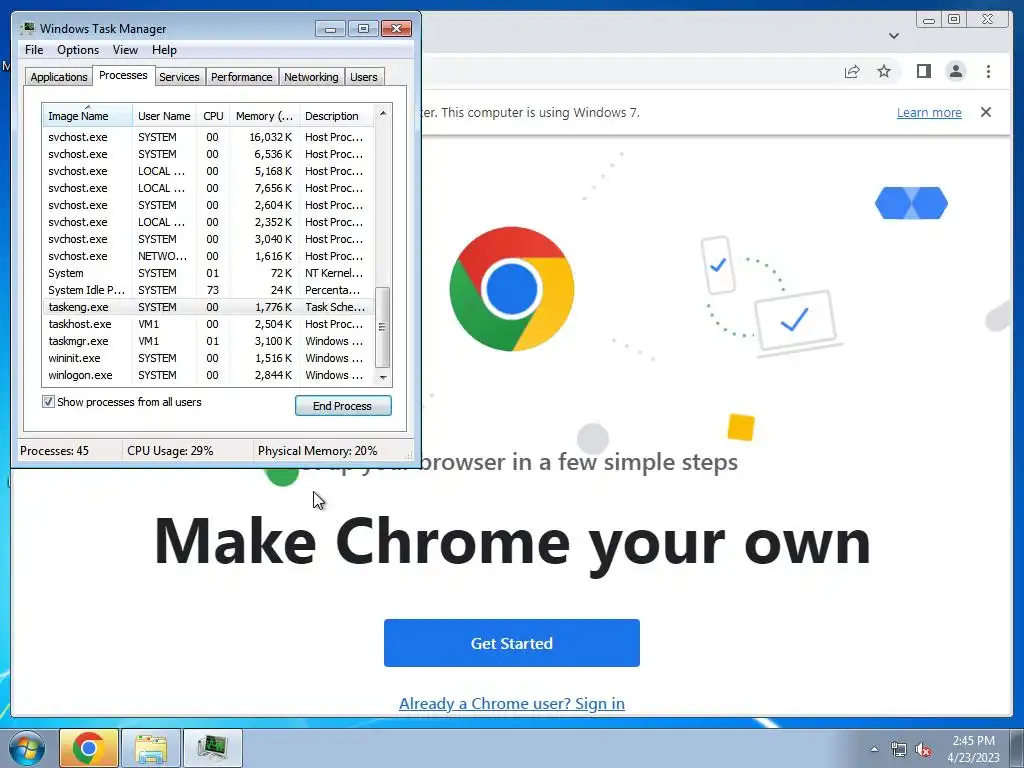Click Already a Chrome user? Sign in

pyautogui.click(x=511, y=703)
